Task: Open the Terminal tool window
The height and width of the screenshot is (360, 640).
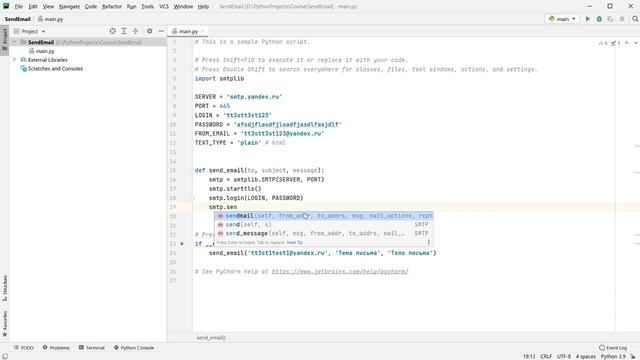Action: tap(91, 348)
